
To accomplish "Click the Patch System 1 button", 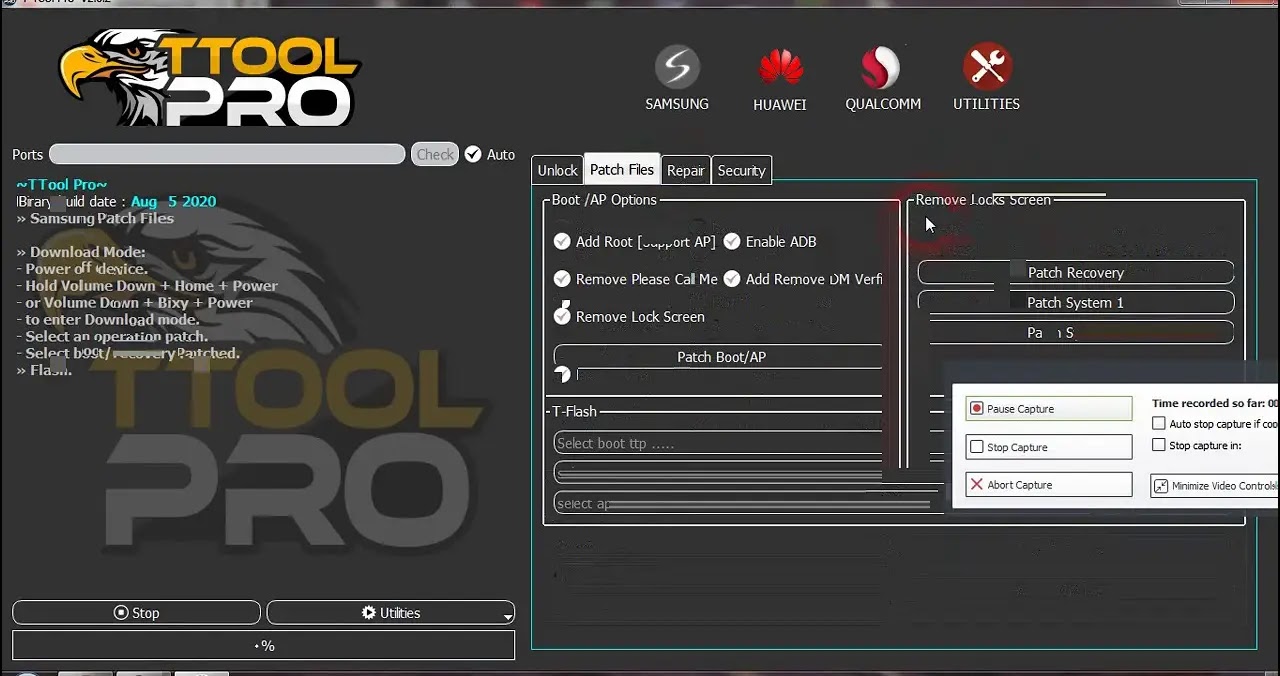I will (x=1075, y=302).
